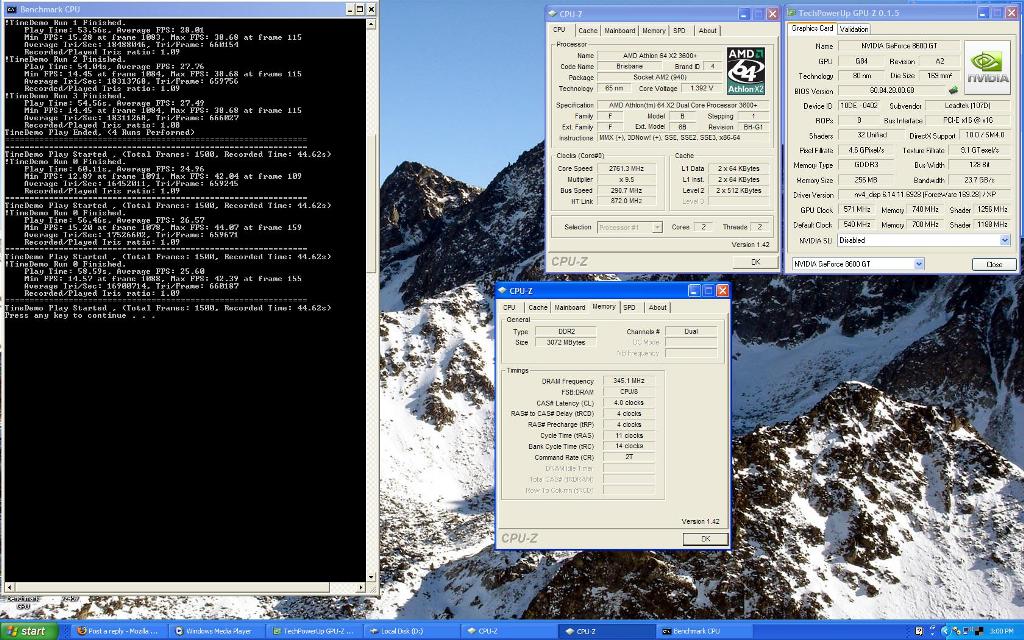The height and width of the screenshot is (640, 1024).
Task: Click the BIOS save chip icon in GPU-Z
Action: tap(953, 91)
